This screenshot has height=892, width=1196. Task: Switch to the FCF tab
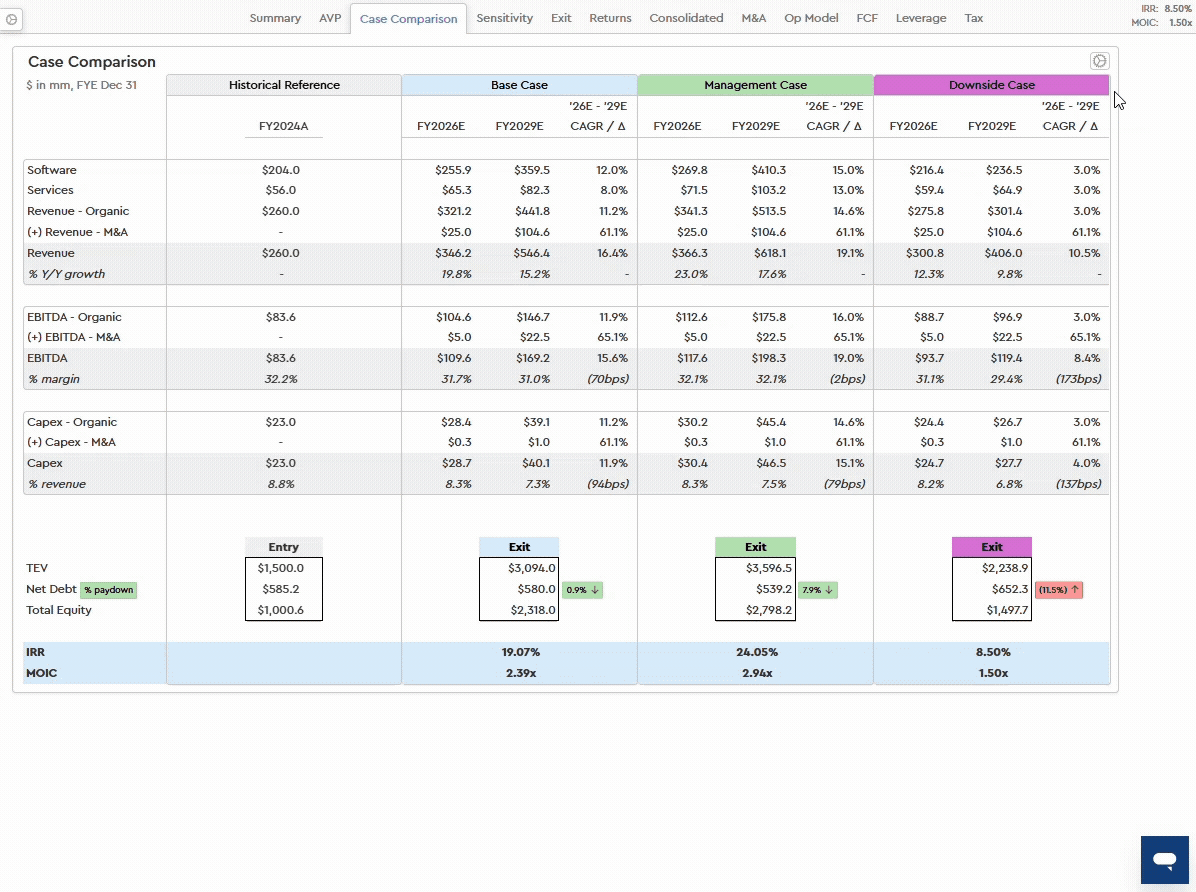[867, 18]
